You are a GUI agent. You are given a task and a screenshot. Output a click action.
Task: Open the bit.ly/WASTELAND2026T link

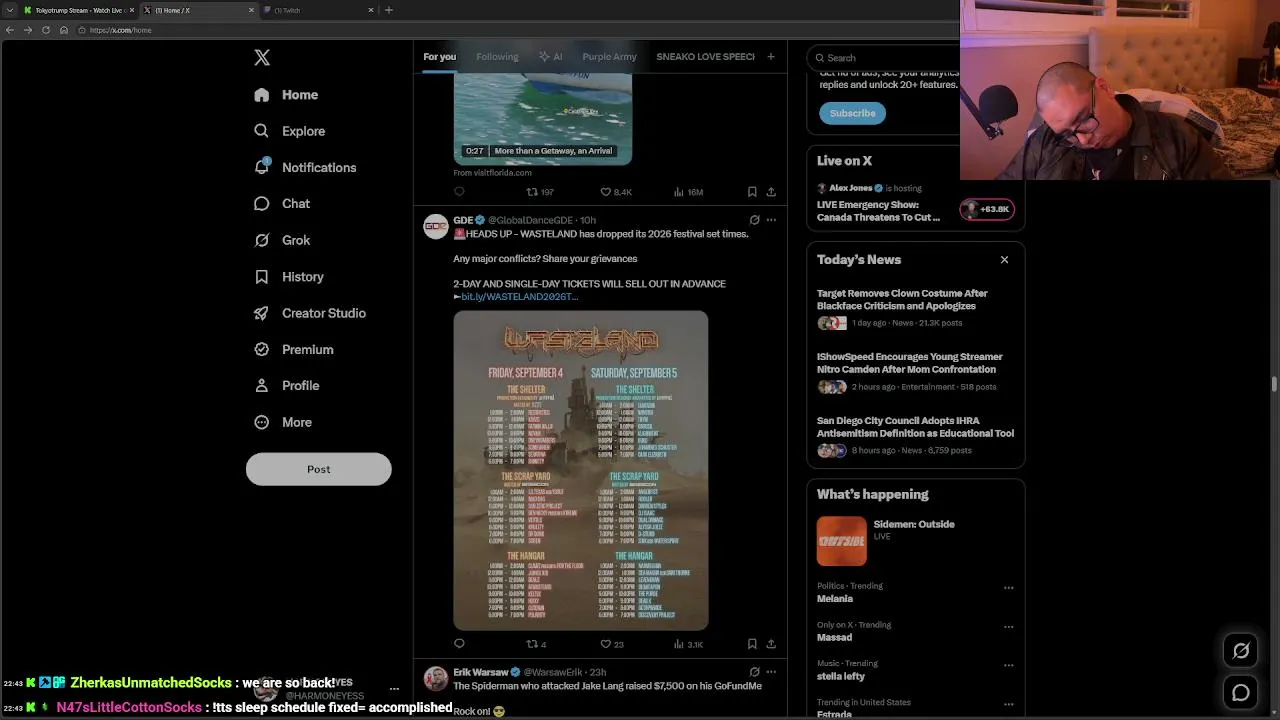tap(518, 297)
